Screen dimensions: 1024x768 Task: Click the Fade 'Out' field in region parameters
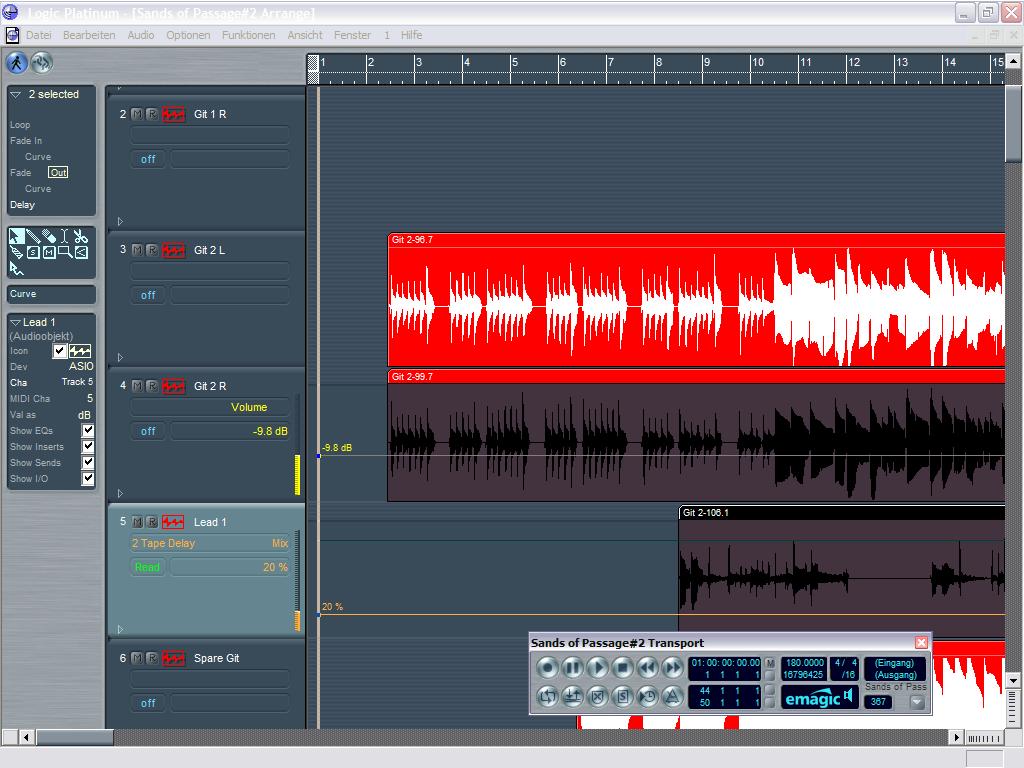point(58,172)
